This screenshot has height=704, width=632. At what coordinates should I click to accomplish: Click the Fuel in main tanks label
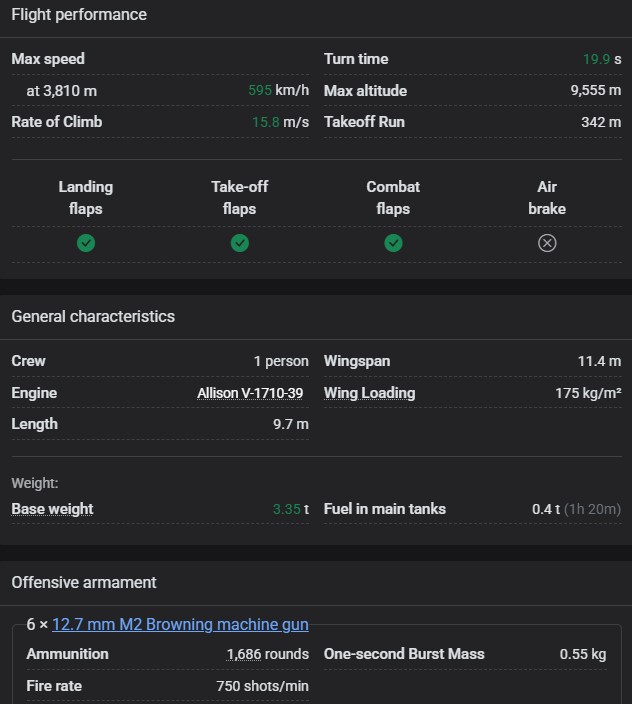384,509
